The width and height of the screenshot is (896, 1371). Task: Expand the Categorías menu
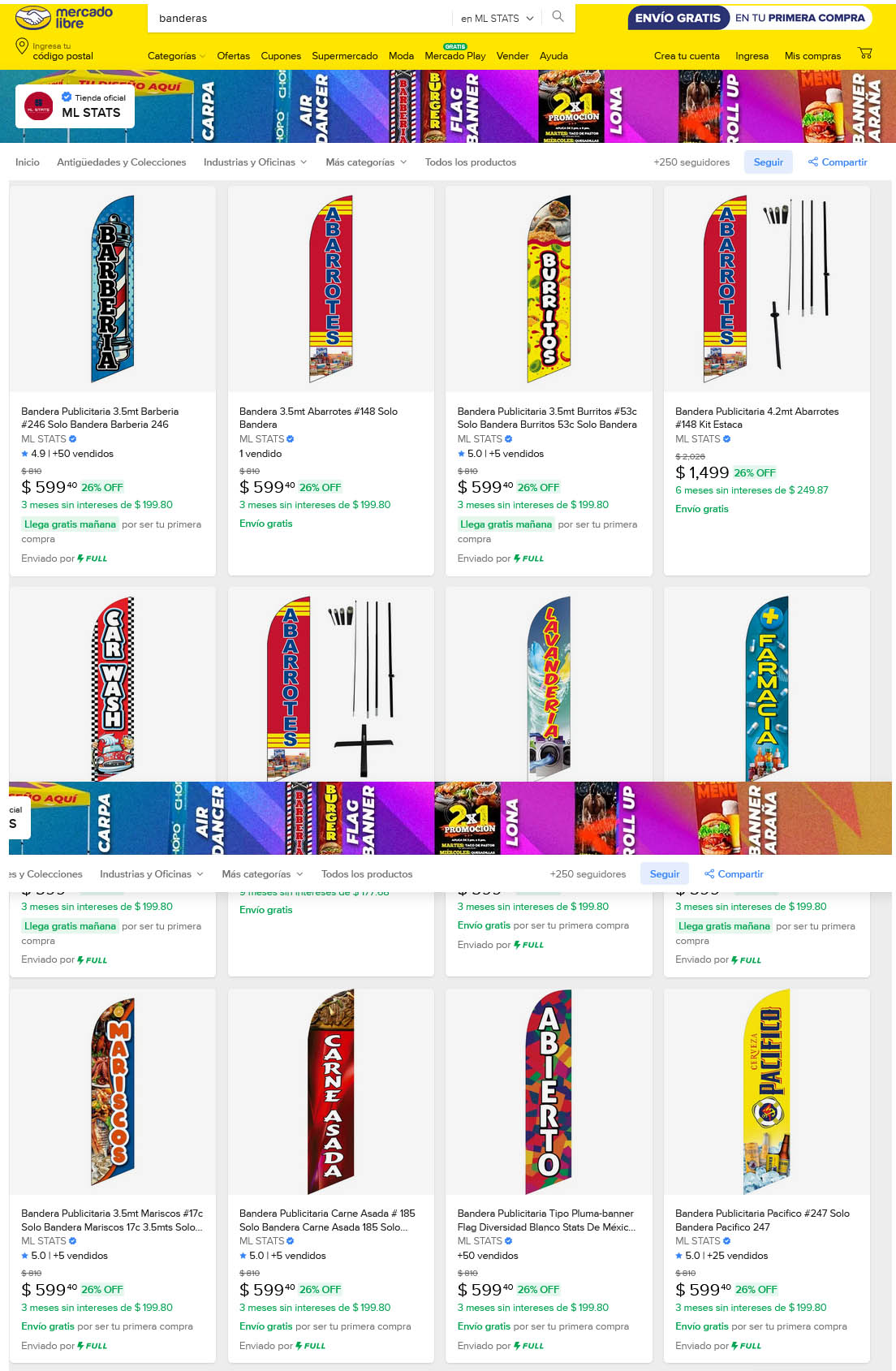point(176,56)
